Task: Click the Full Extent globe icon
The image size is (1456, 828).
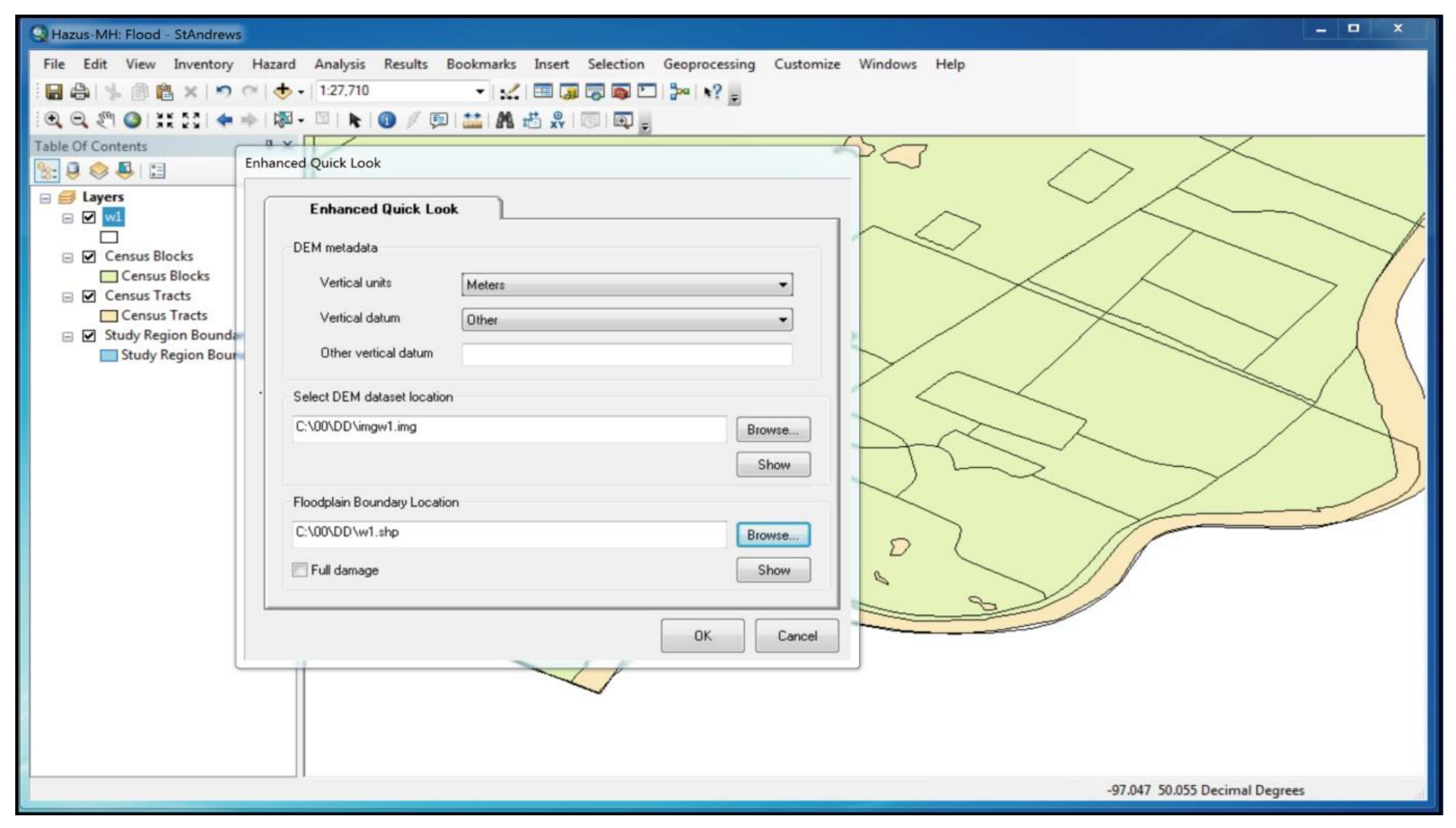Action: click(x=132, y=120)
